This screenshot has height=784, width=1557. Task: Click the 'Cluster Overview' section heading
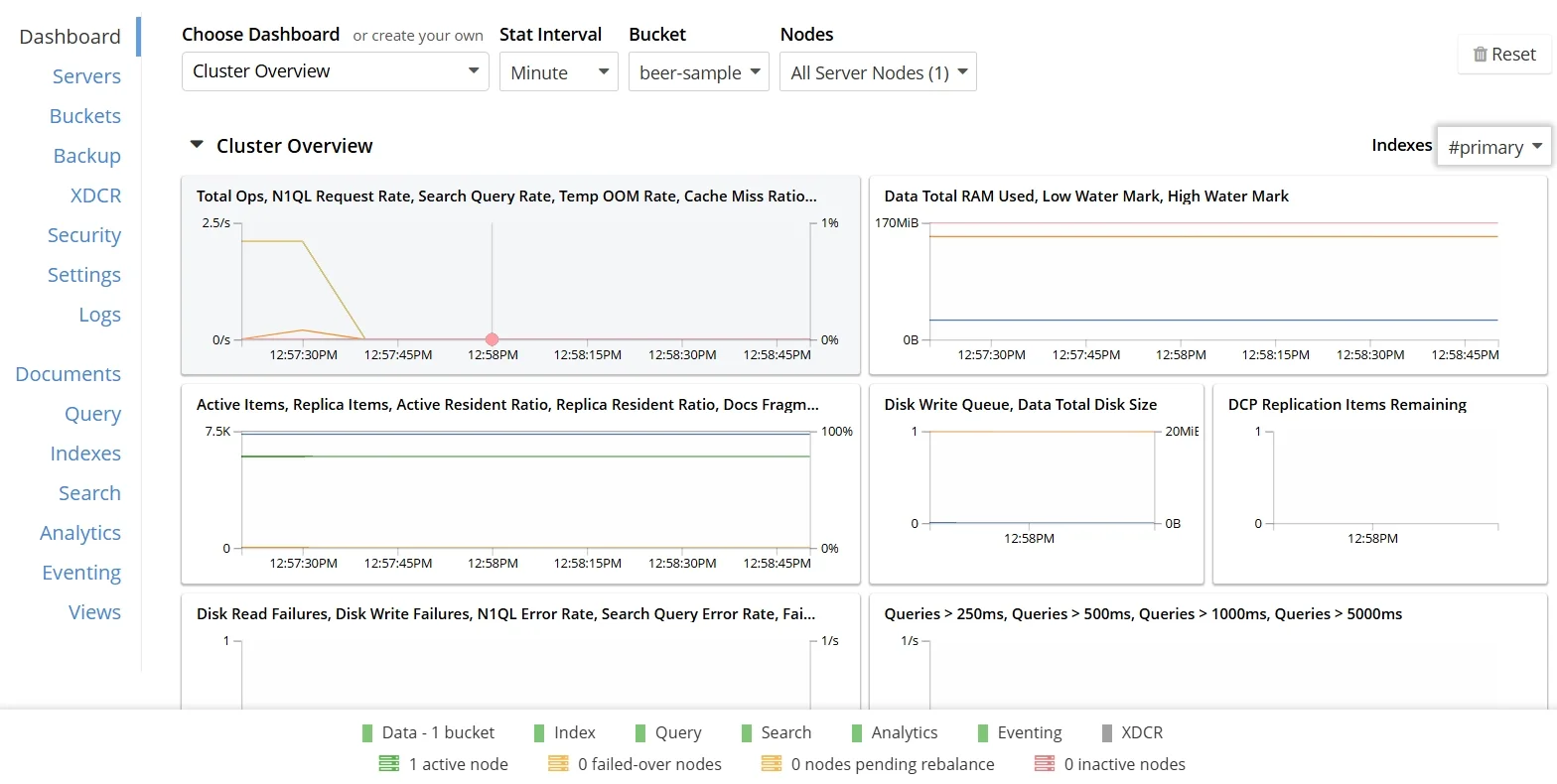click(x=294, y=146)
